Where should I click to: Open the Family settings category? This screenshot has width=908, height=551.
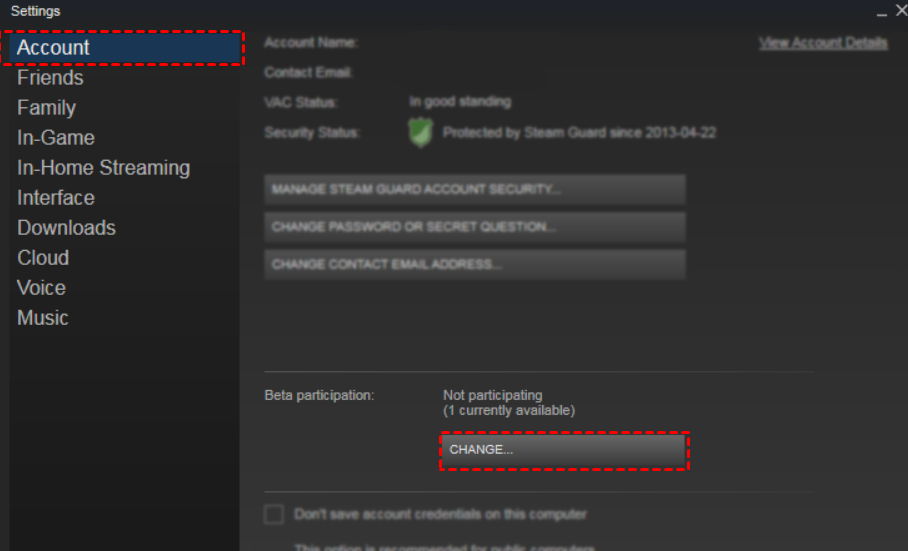click(46, 108)
